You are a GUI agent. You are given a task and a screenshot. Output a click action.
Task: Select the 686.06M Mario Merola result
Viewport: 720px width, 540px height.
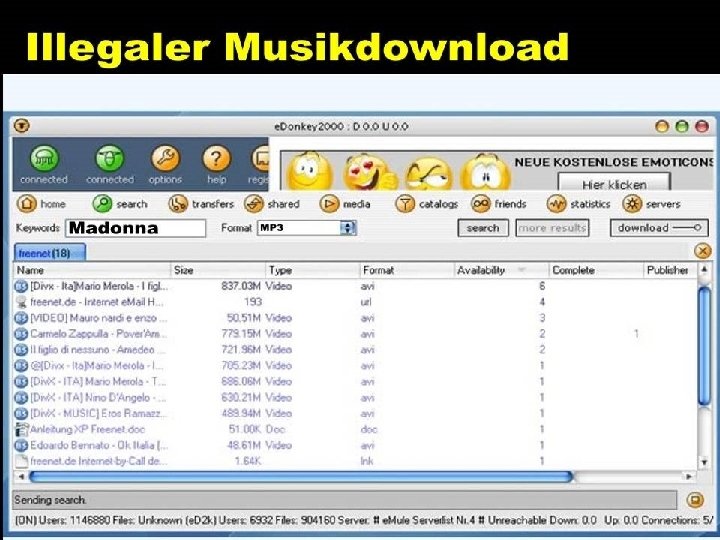tap(355, 382)
